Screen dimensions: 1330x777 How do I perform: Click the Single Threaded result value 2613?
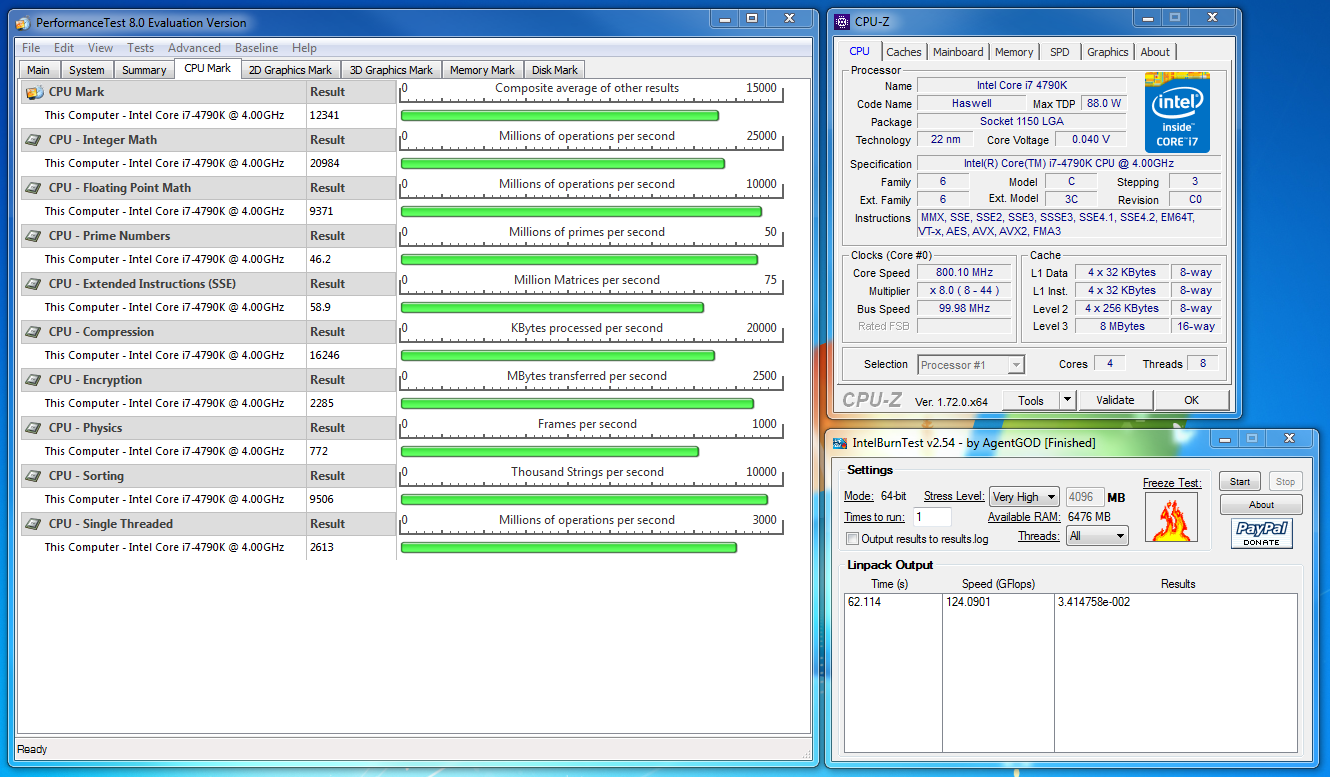(x=322, y=547)
